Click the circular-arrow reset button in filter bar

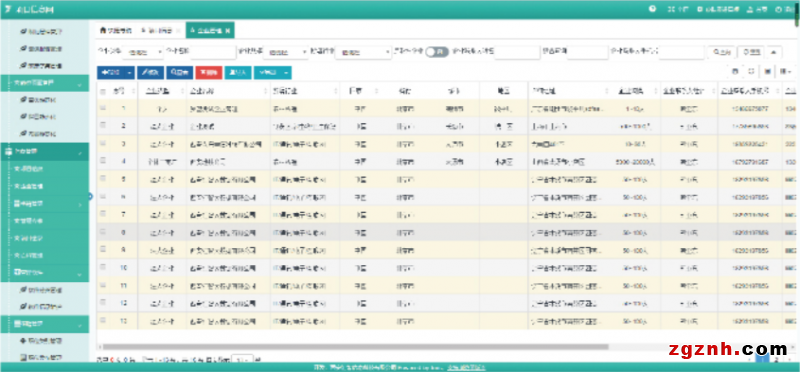(752, 52)
